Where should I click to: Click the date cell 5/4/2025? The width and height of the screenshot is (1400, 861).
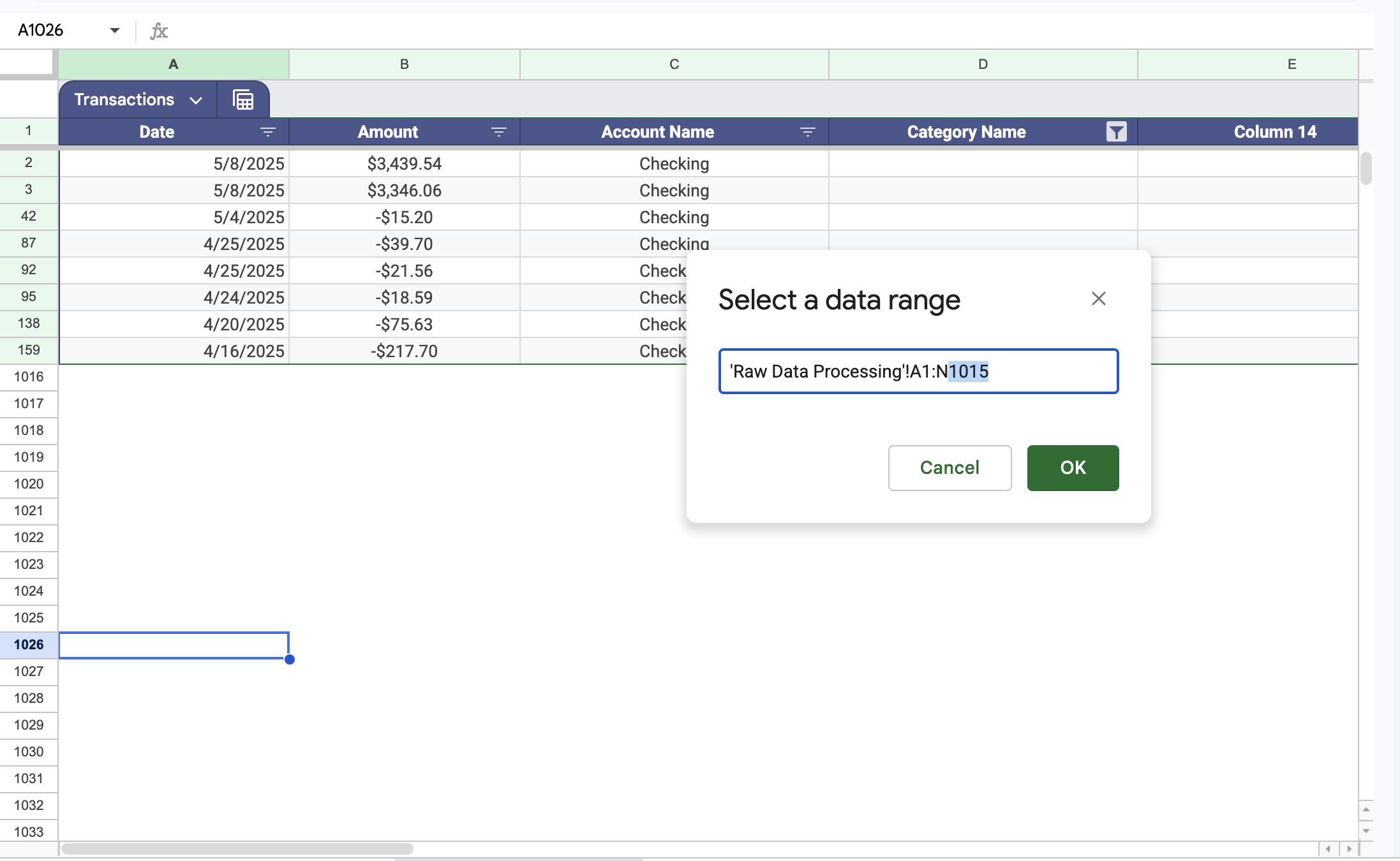174,217
